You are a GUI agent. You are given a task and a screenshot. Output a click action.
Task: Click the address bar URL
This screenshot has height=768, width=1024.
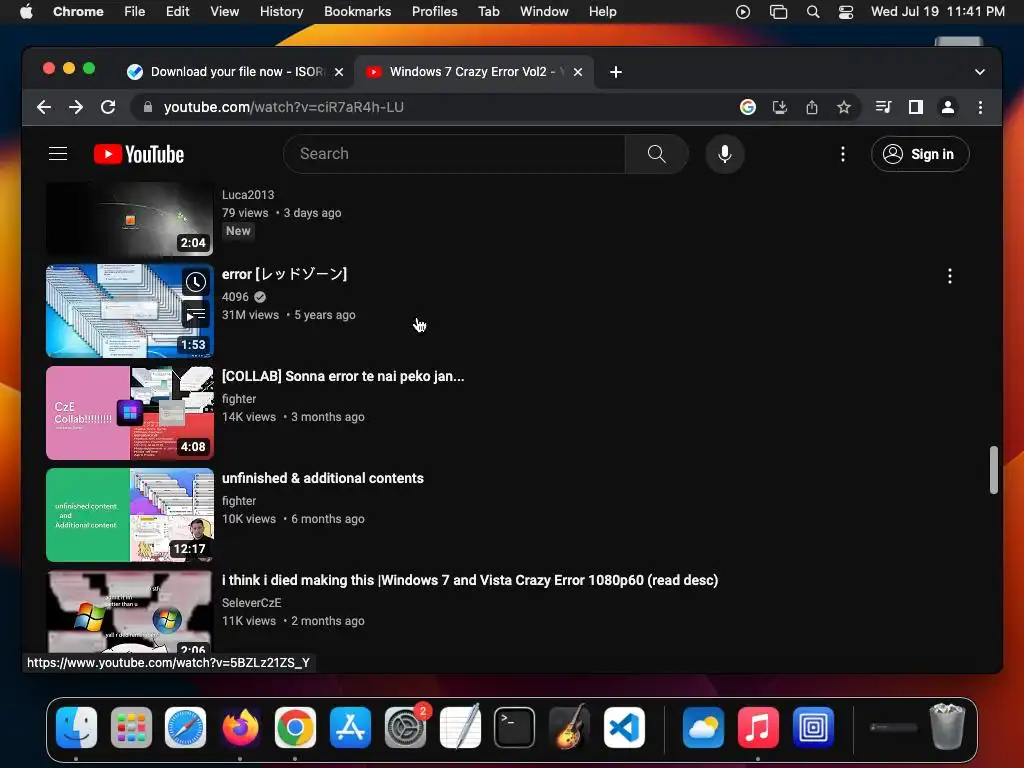pyautogui.click(x=283, y=107)
